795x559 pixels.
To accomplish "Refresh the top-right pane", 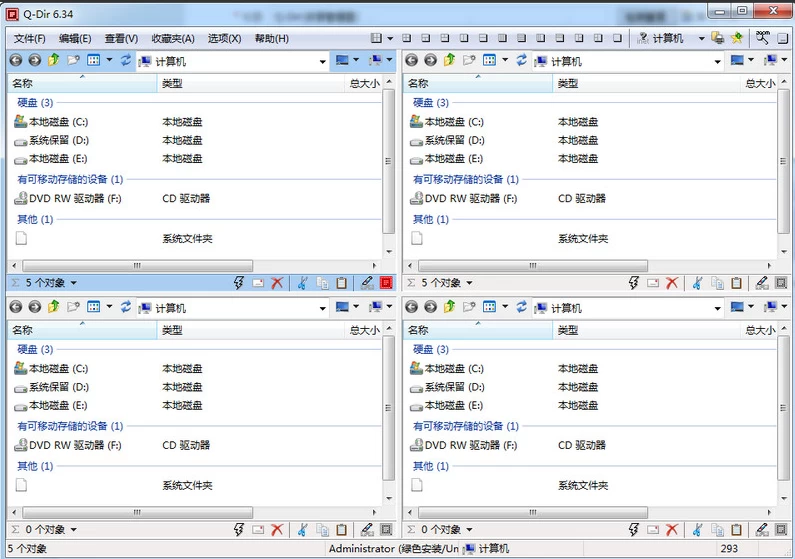I will coord(522,61).
